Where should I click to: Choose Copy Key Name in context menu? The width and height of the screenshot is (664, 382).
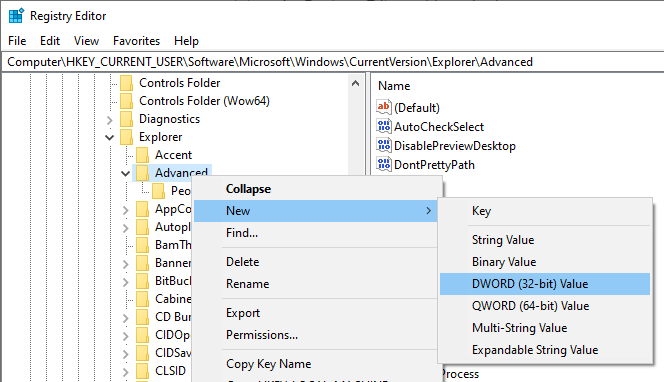[316, 364]
